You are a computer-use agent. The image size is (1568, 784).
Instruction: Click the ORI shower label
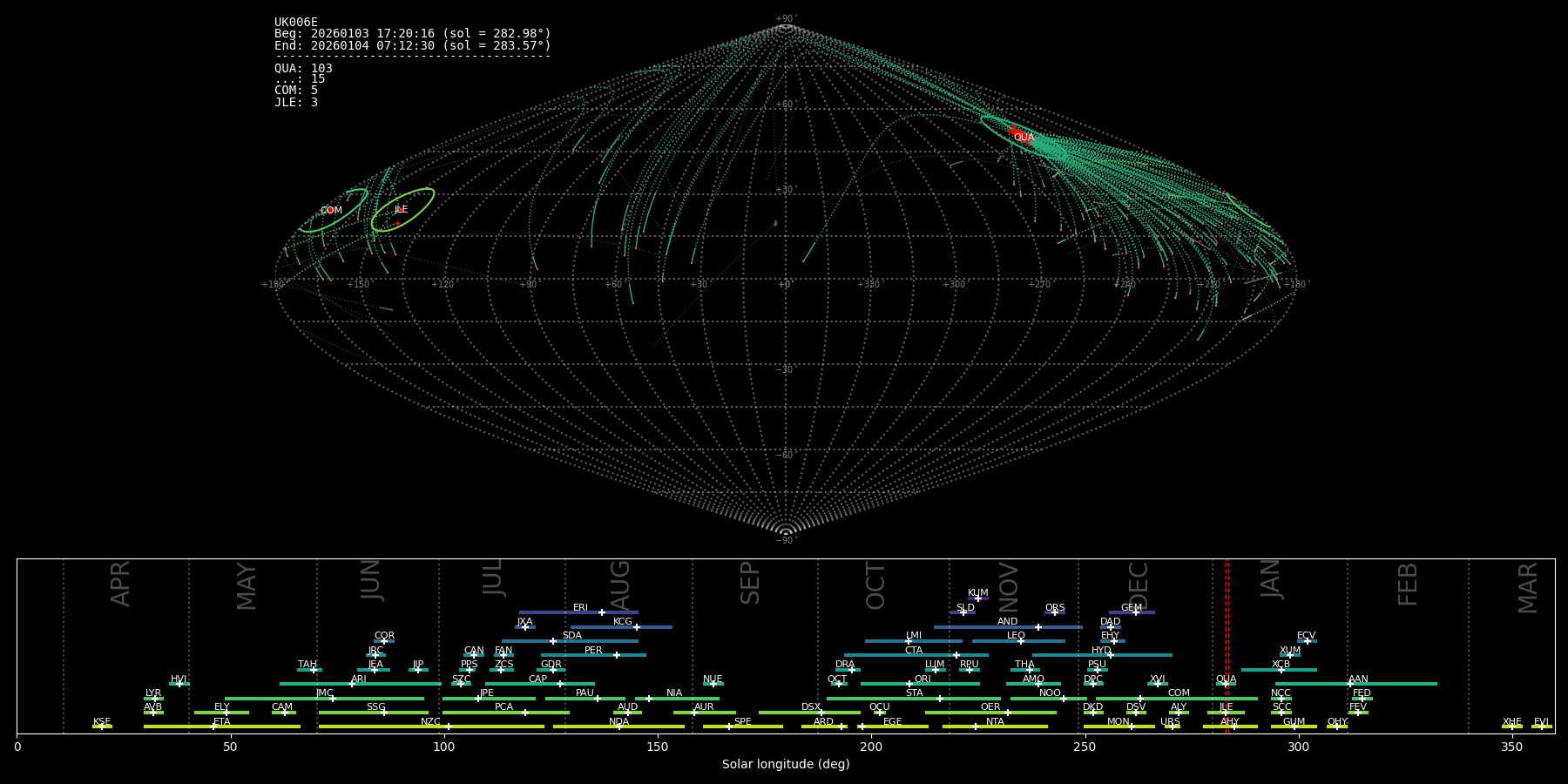[x=923, y=679]
